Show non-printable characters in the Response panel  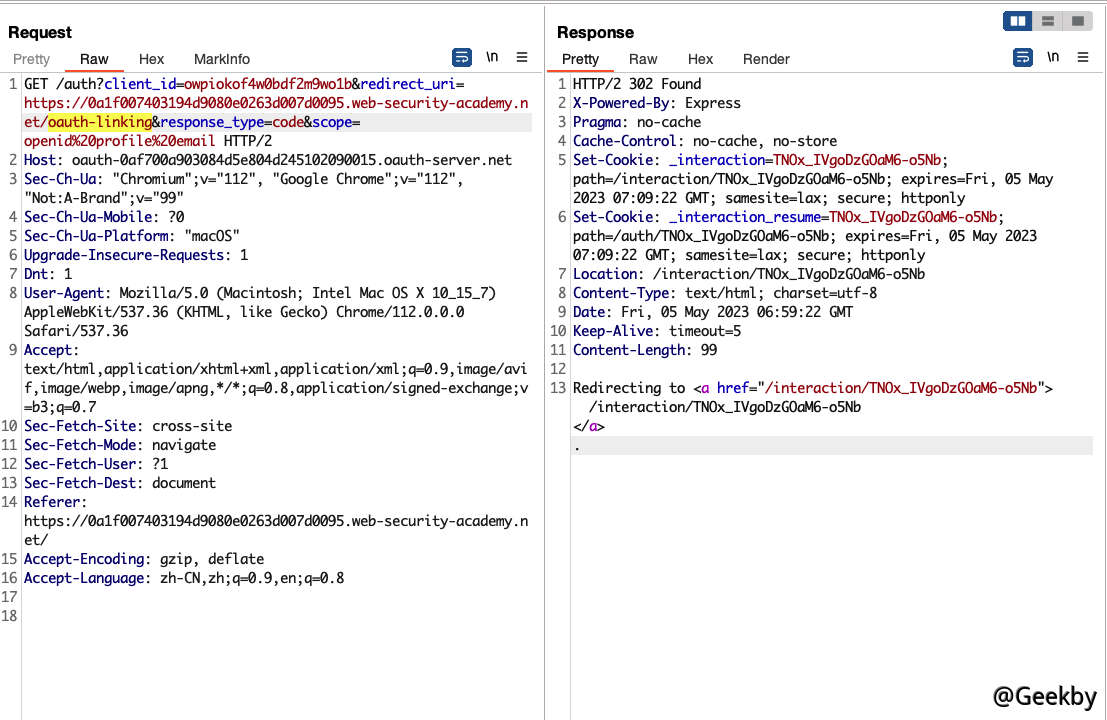pyautogui.click(x=1053, y=58)
